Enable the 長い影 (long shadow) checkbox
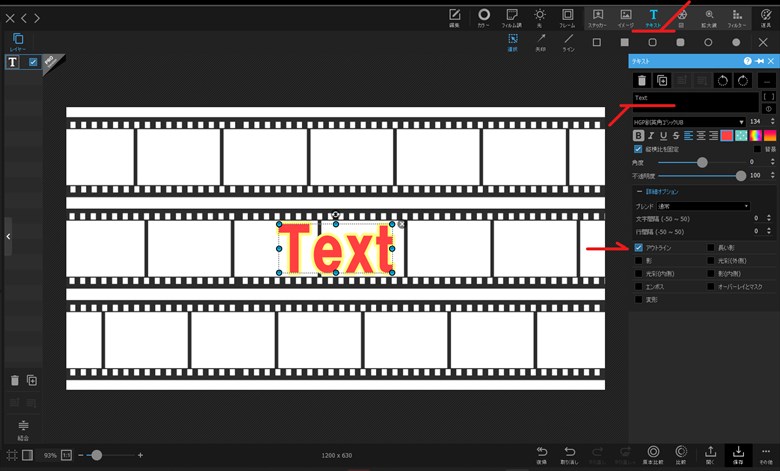 pyautogui.click(x=711, y=247)
